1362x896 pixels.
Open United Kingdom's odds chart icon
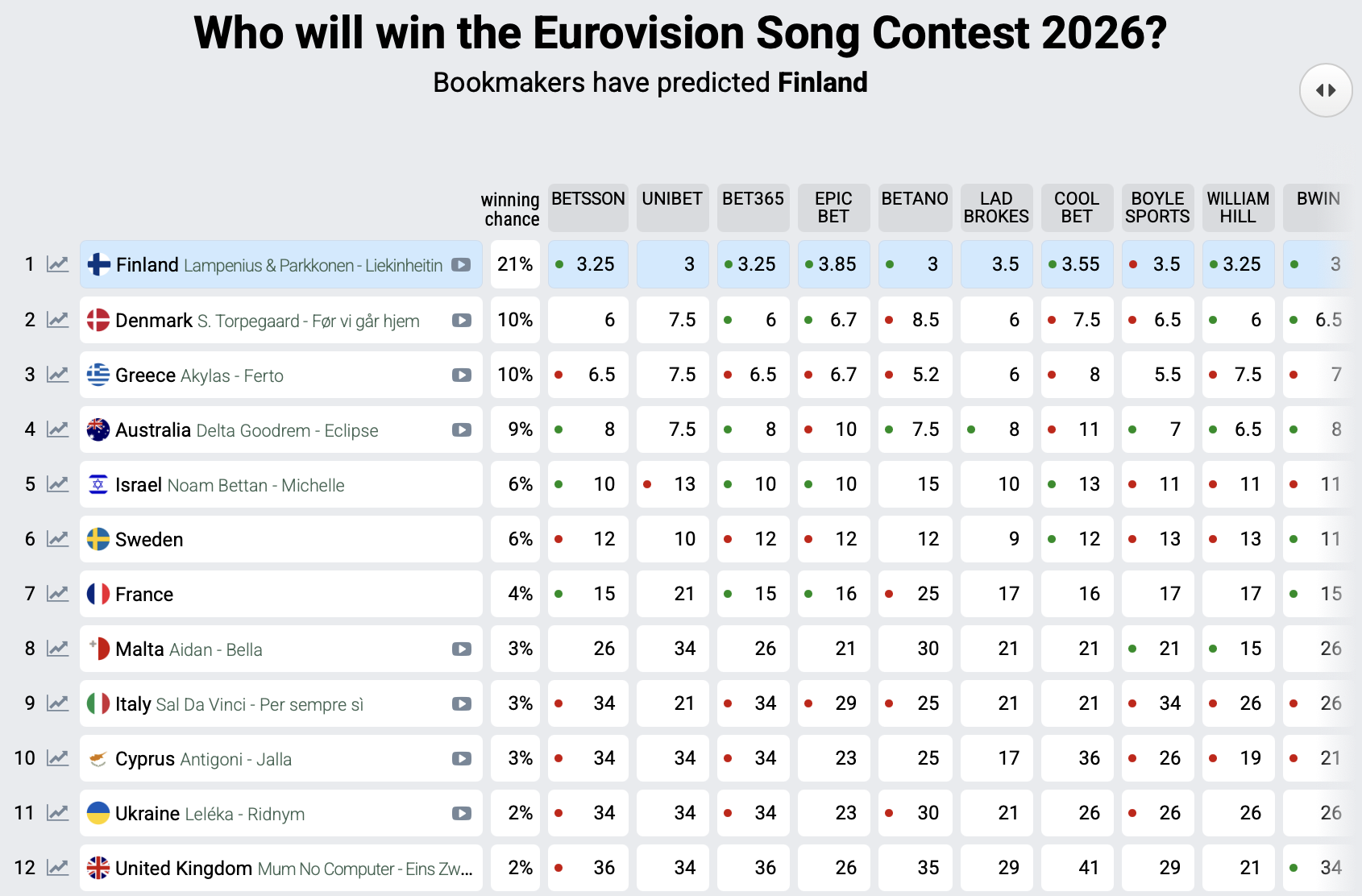point(57,868)
